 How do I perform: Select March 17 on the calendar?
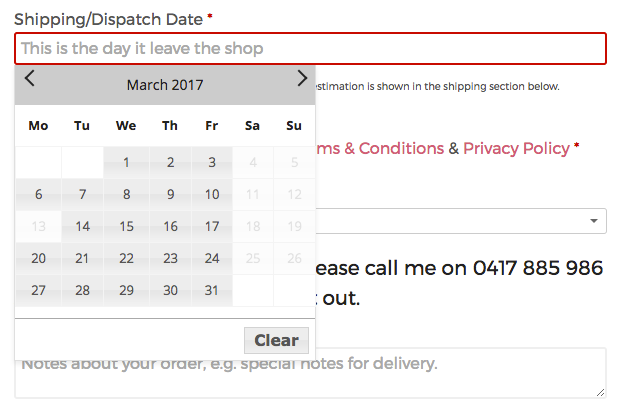pyautogui.click(x=211, y=227)
